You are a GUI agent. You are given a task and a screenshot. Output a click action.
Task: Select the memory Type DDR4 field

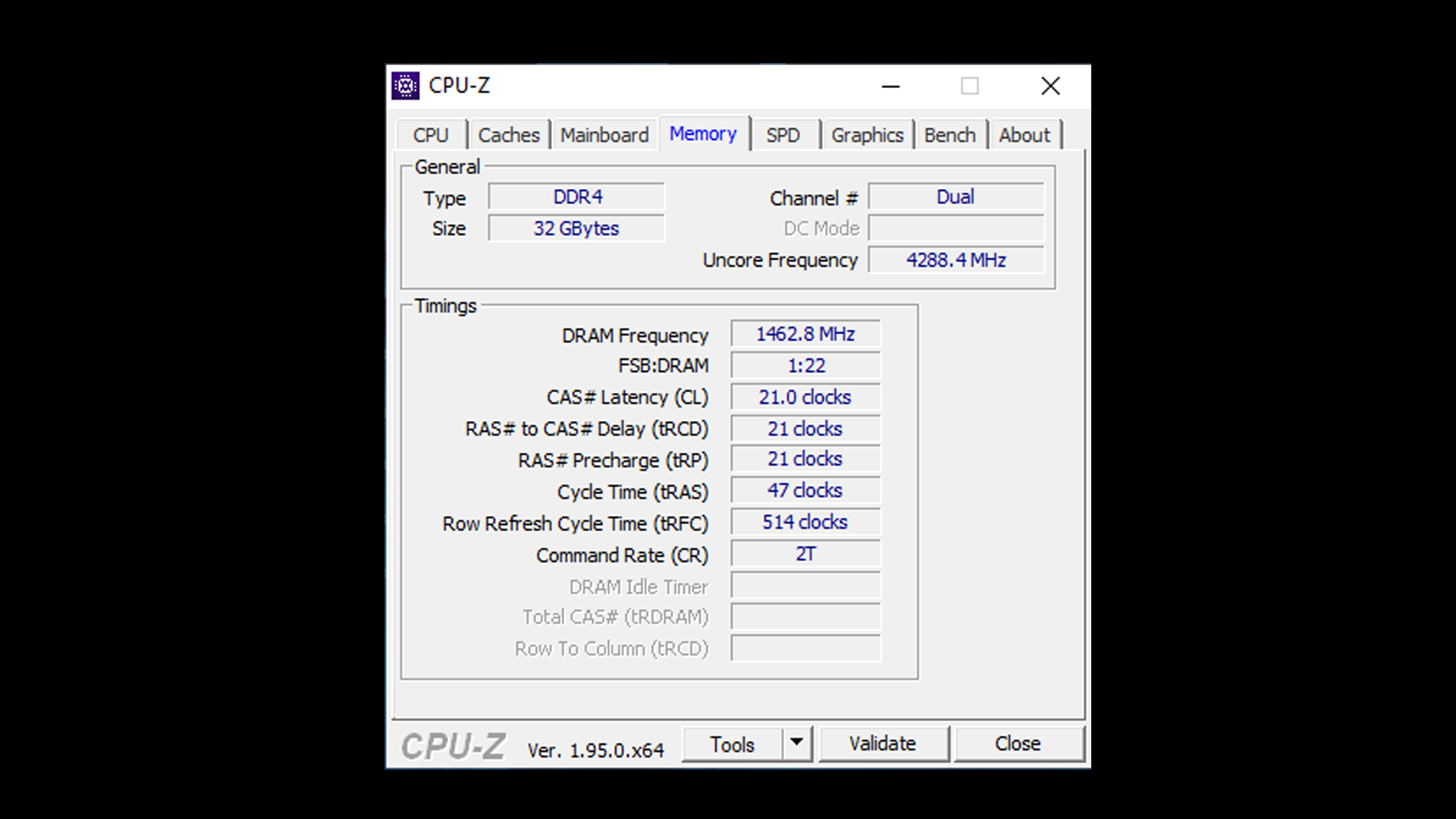pyautogui.click(x=577, y=197)
